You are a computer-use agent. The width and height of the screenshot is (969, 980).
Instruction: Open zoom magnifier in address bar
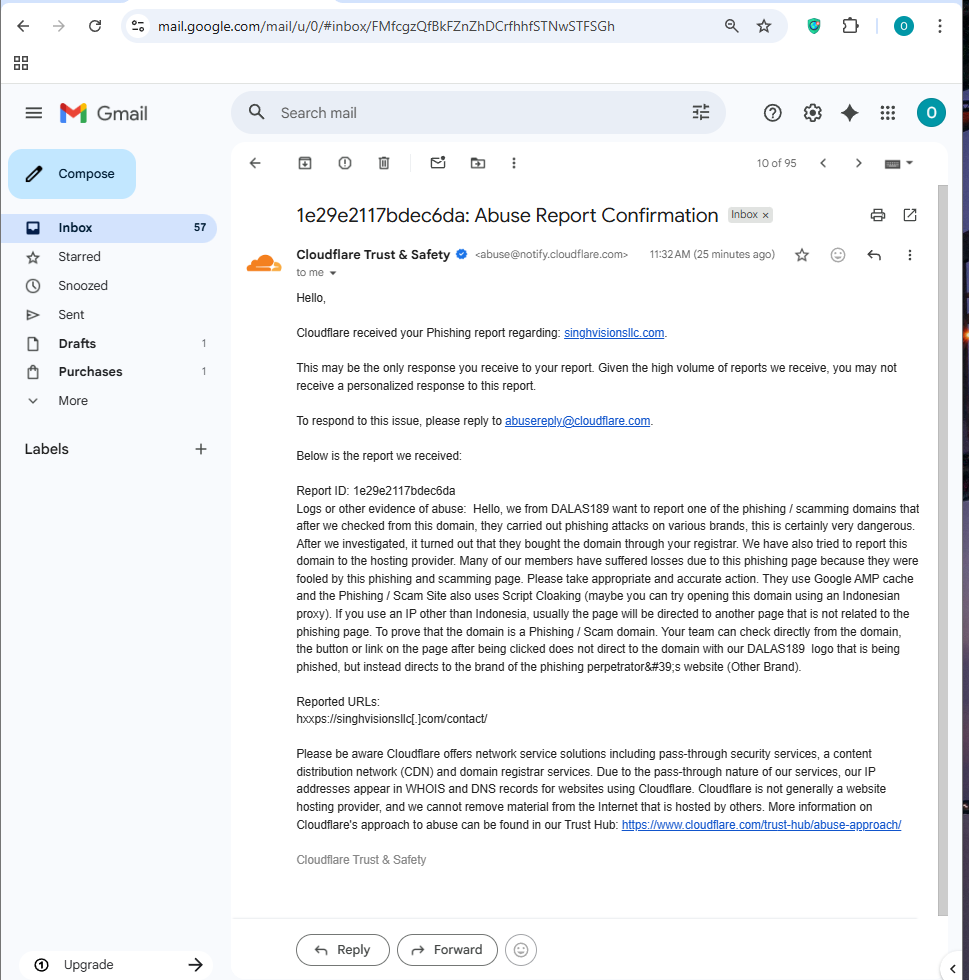(x=731, y=26)
